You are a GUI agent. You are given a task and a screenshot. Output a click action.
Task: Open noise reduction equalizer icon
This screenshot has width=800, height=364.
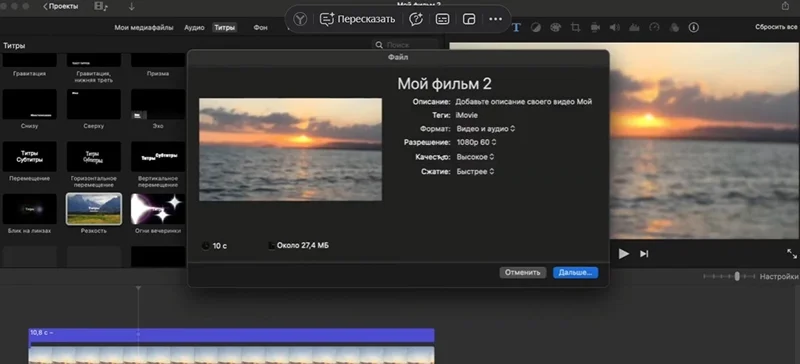point(635,28)
